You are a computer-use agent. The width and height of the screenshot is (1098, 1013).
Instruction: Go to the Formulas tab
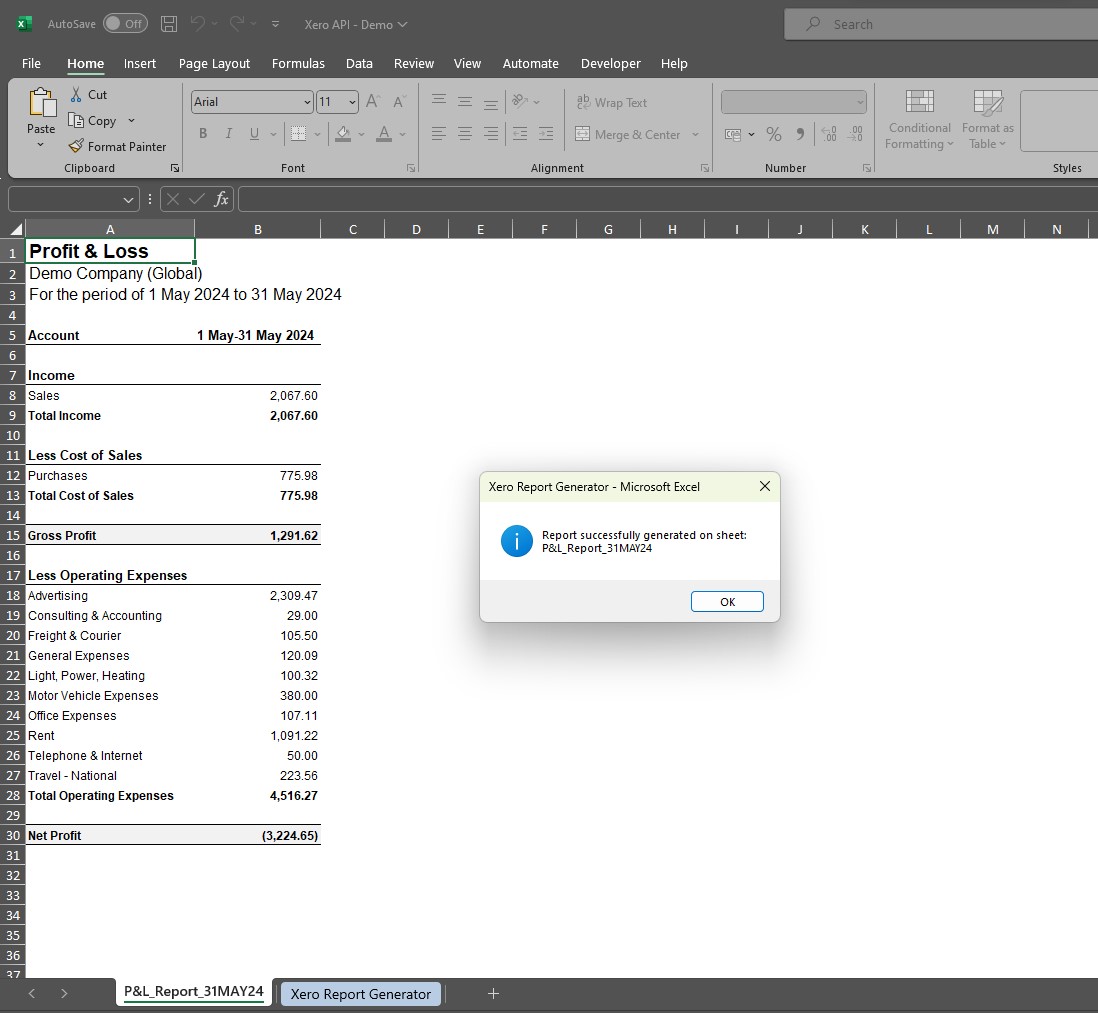(x=298, y=64)
